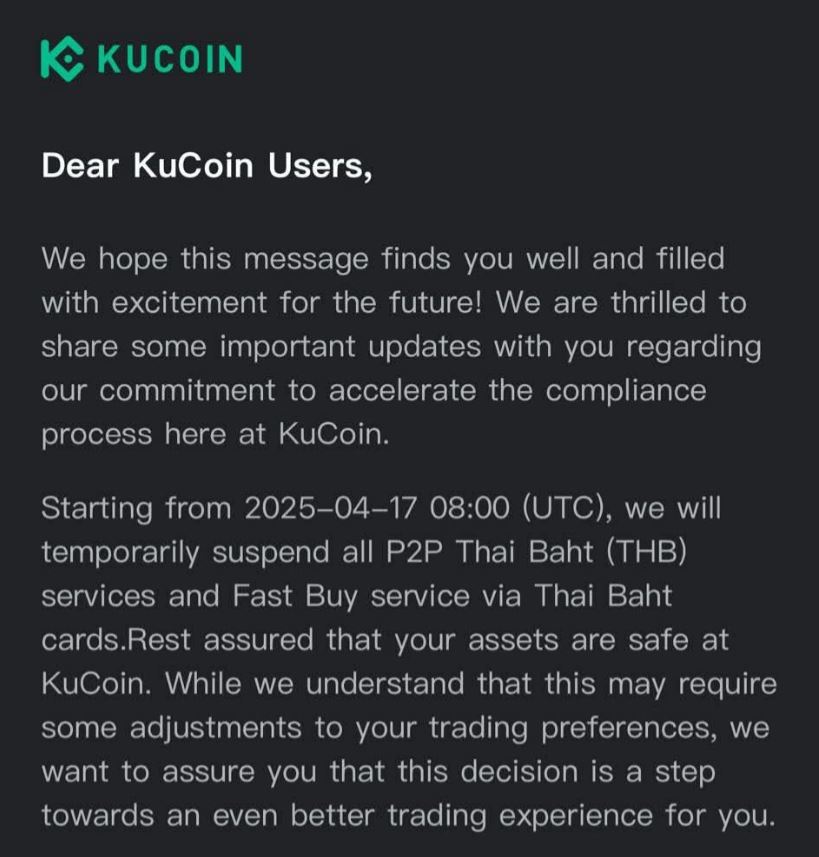This screenshot has height=857, width=819.
Task: Click the date '2025-04-17' in the notice
Action: coord(330,508)
